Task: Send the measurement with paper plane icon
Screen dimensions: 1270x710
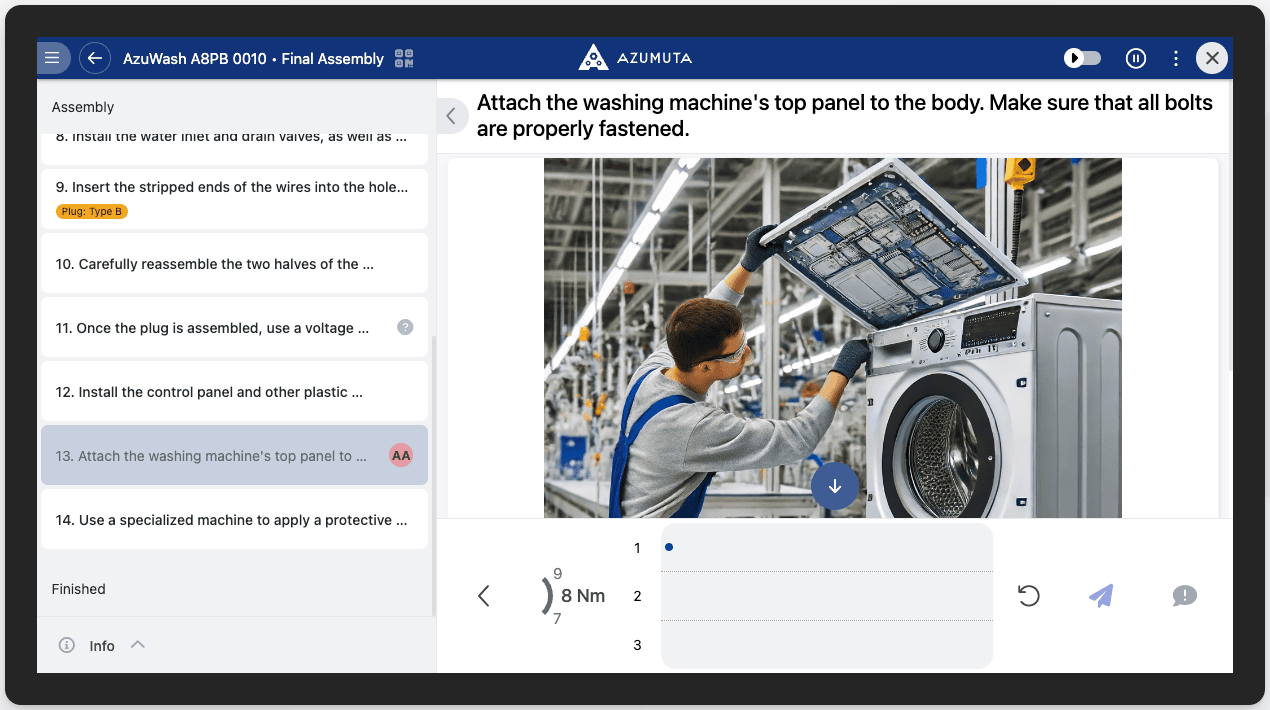Action: pos(1100,596)
